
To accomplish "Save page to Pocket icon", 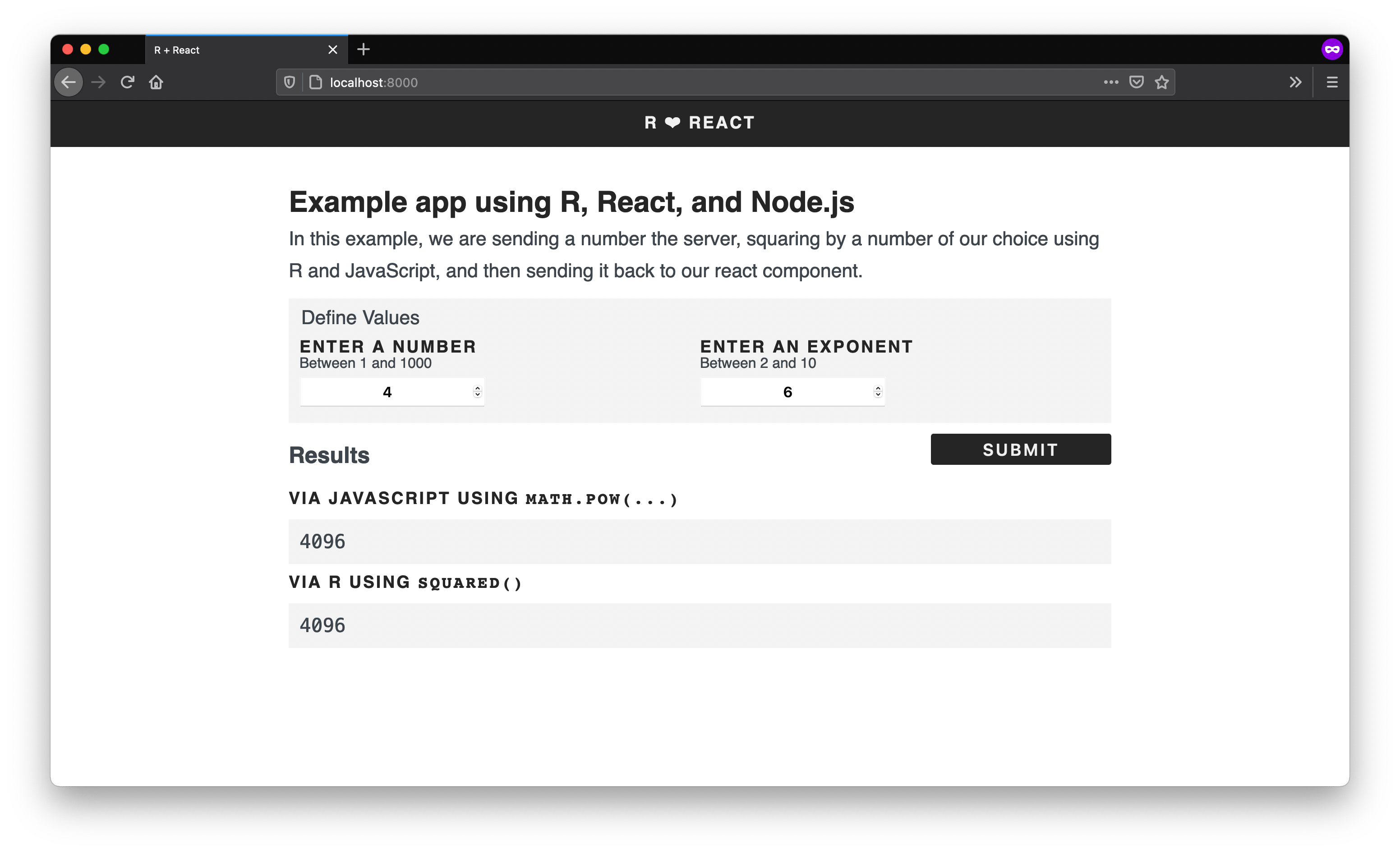I will tap(1136, 83).
